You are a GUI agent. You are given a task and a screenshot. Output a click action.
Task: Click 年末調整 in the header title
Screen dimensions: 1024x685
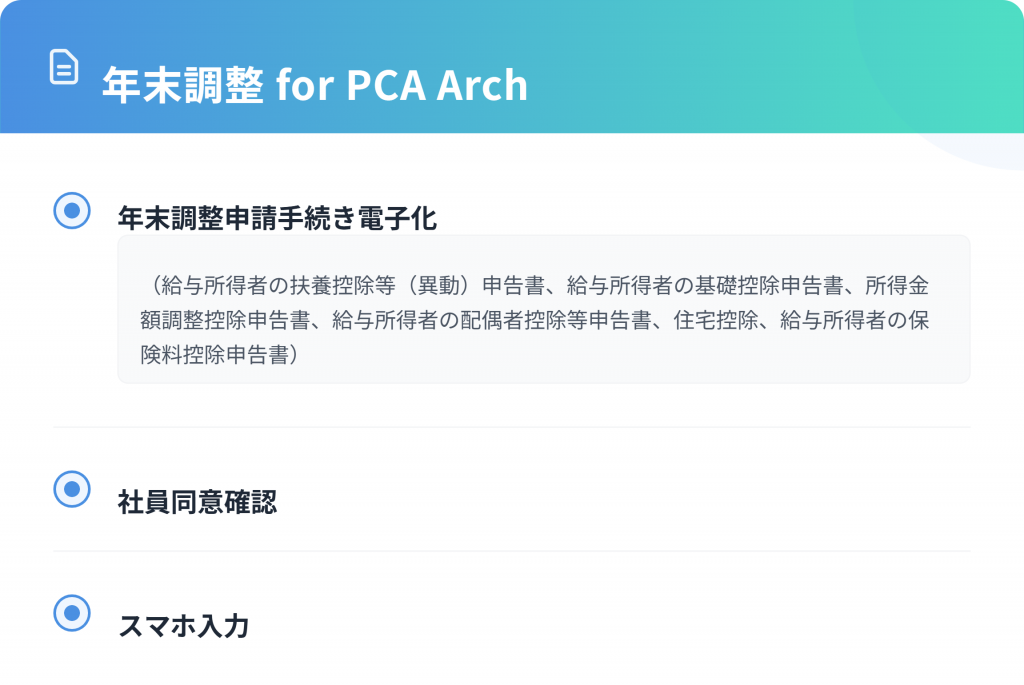183,86
